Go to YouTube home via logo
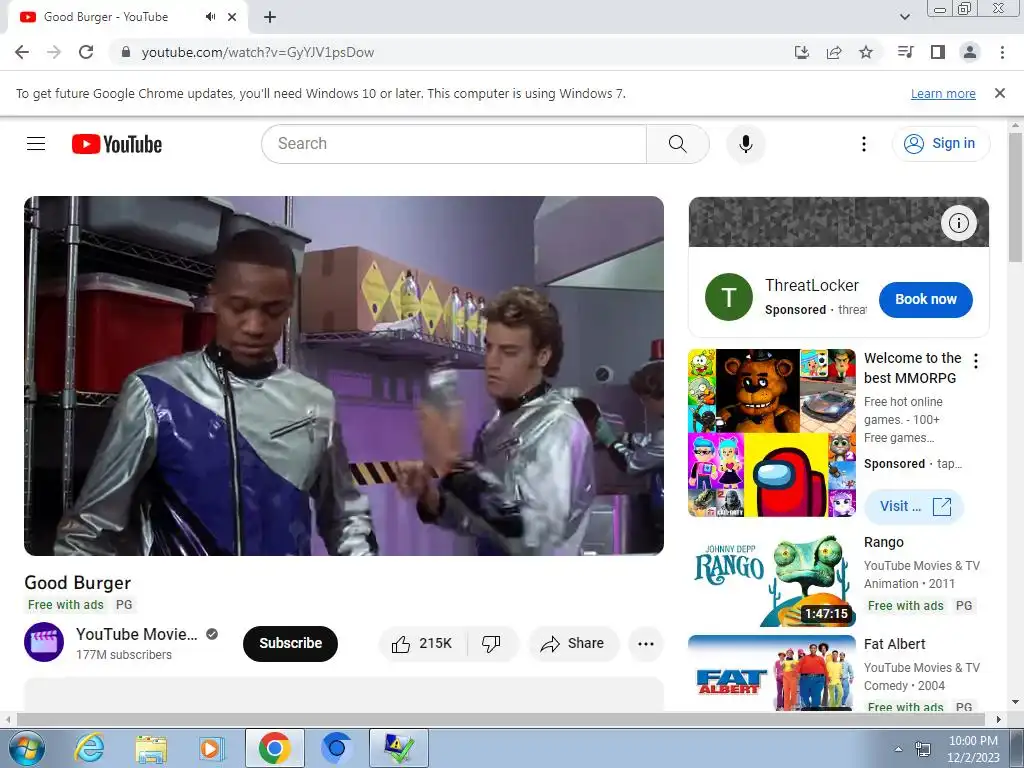 pos(117,144)
